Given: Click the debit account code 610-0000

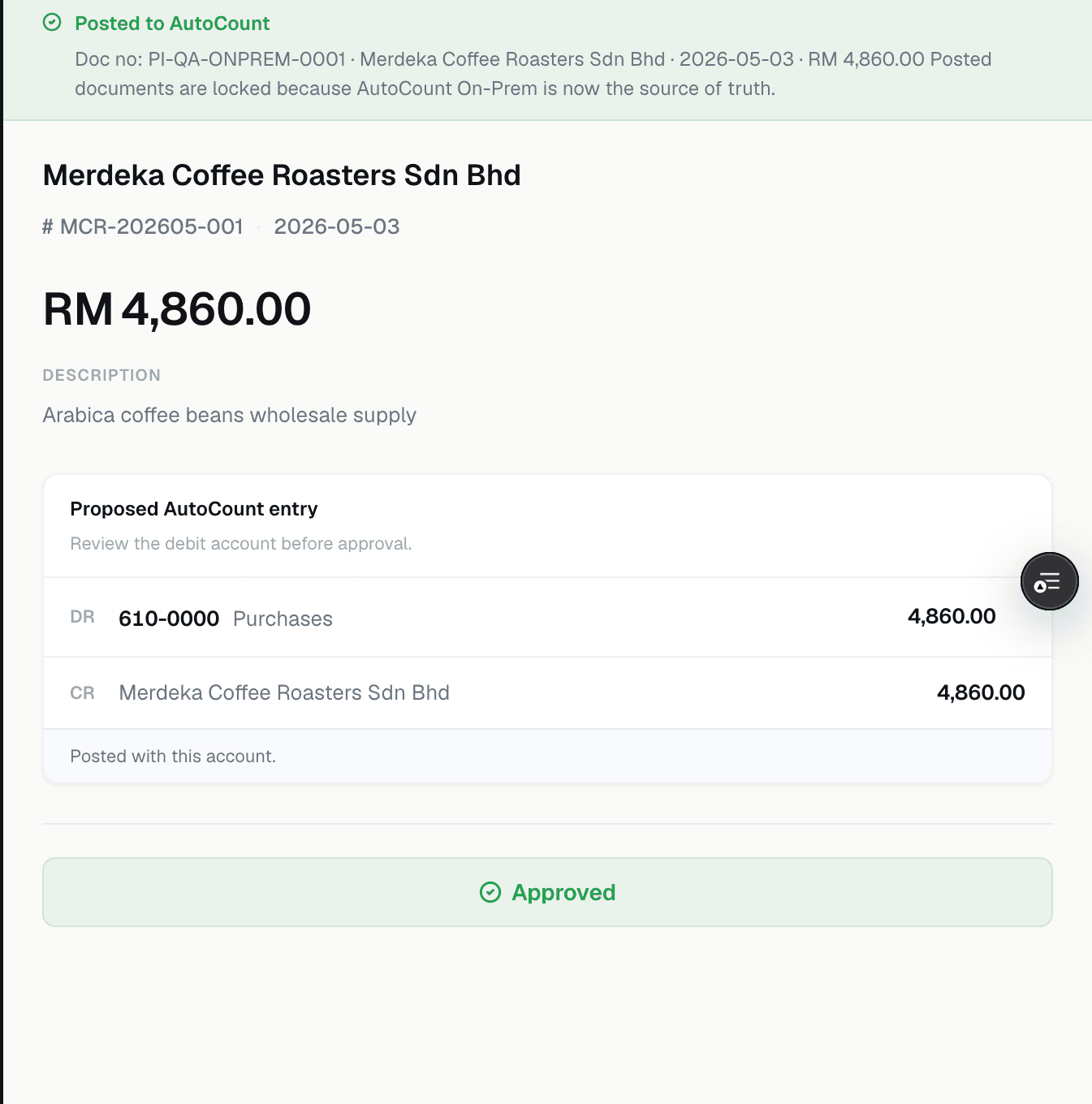Looking at the screenshot, I should point(169,619).
